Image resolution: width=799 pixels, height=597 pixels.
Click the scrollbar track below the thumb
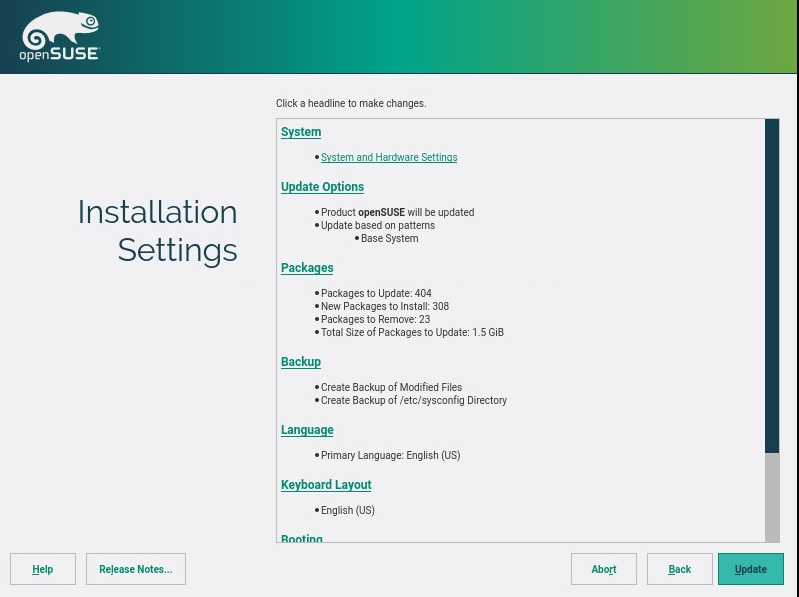pos(772,498)
